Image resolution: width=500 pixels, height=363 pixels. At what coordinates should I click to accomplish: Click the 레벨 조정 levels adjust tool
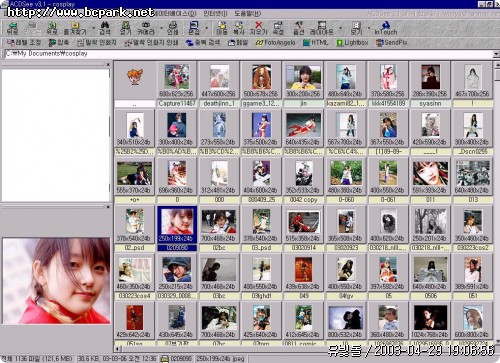24,43
